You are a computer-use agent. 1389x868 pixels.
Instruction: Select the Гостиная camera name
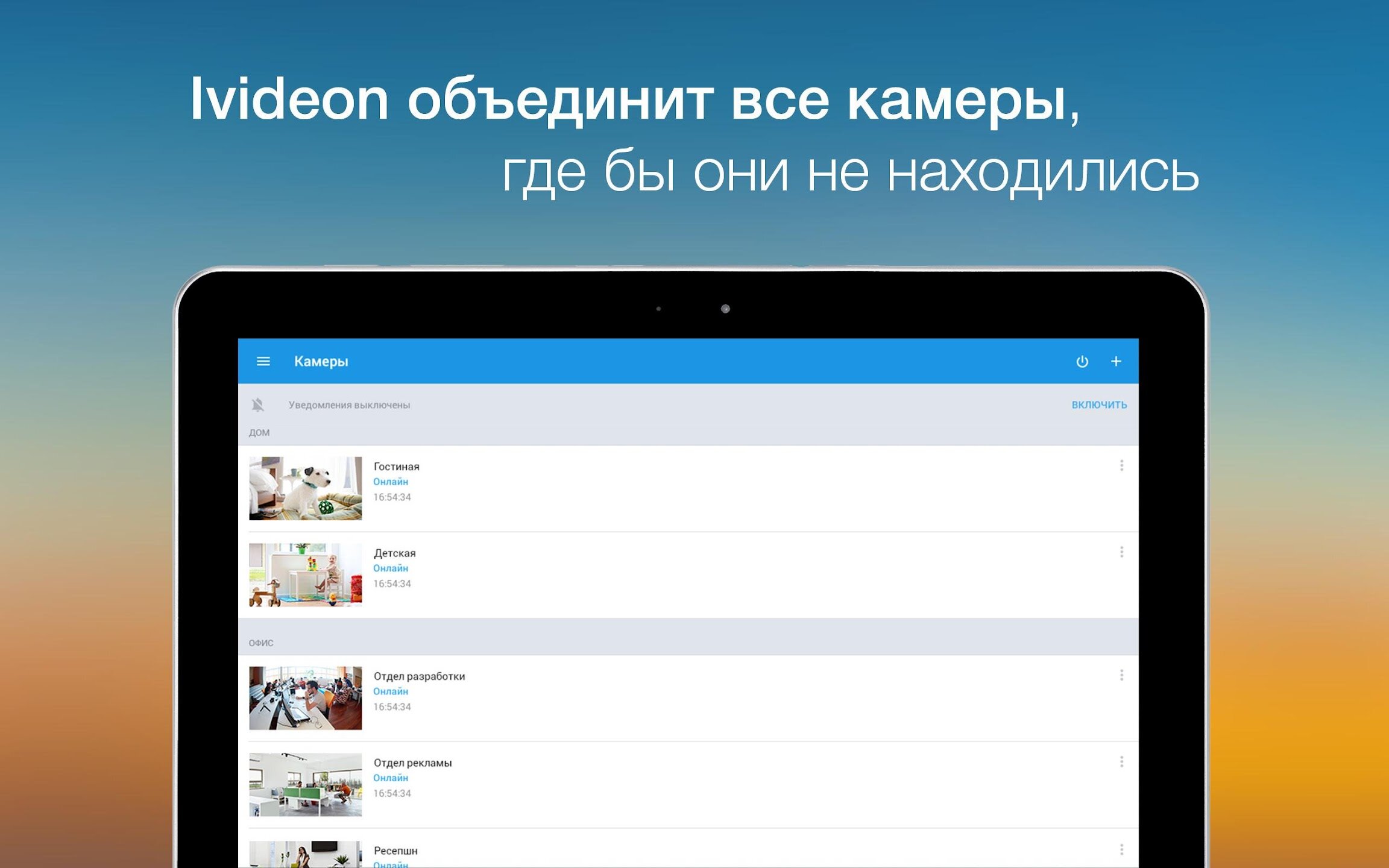point(396,467)
